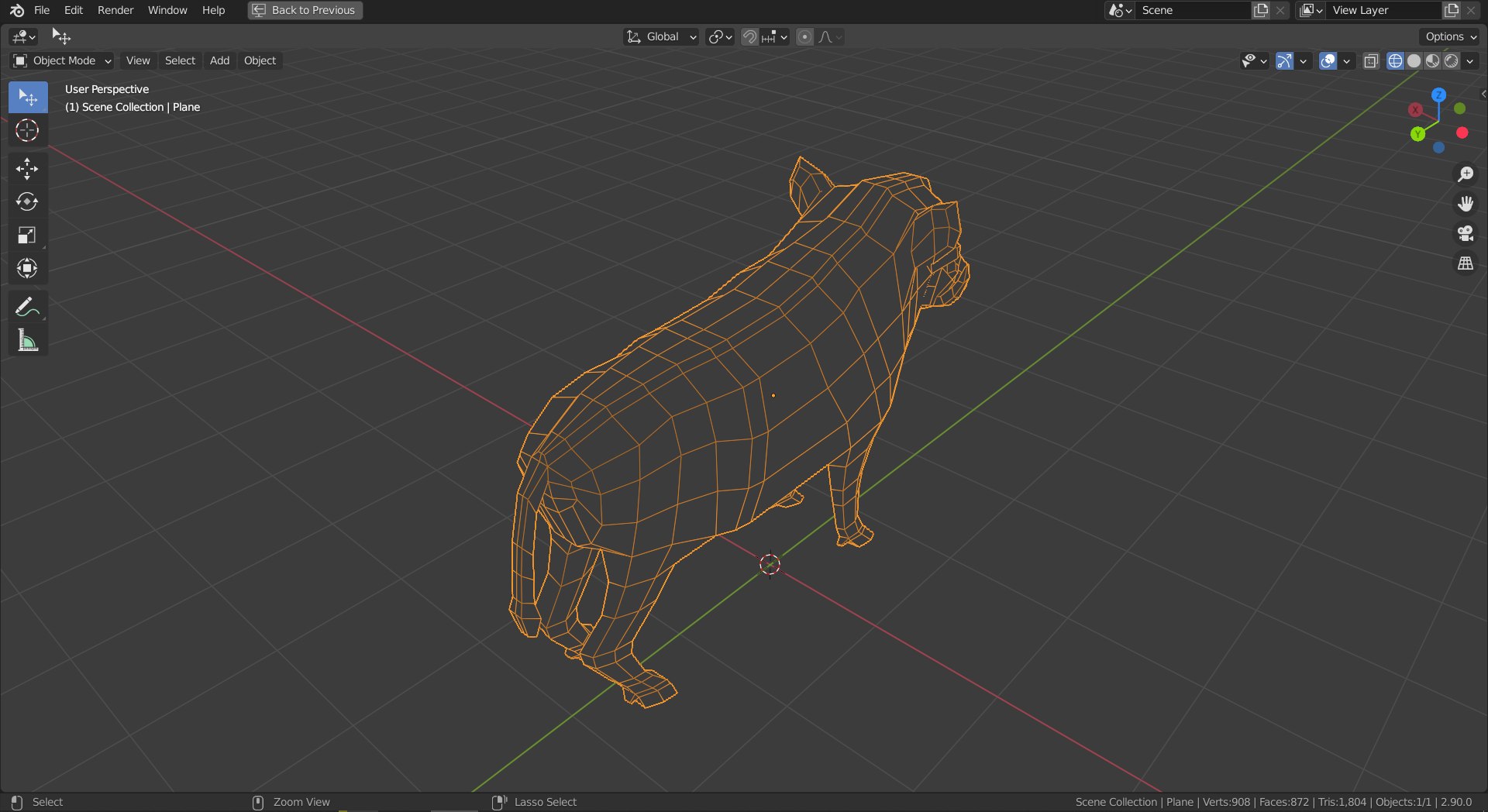Click the Verts:908 status text
Viewport: 1488px width, 812px height.
click(x=1226, y=802)
